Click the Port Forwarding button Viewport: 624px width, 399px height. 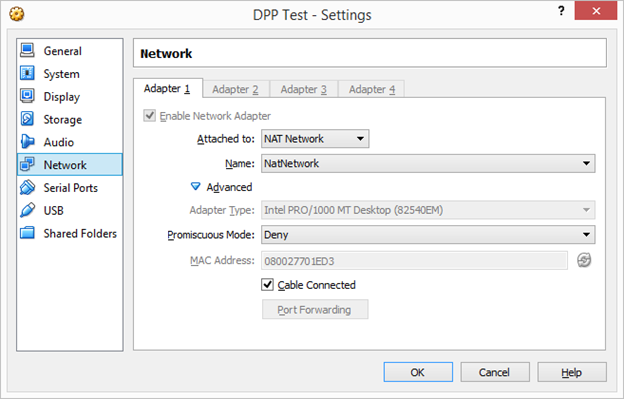(x=315, y=309)
